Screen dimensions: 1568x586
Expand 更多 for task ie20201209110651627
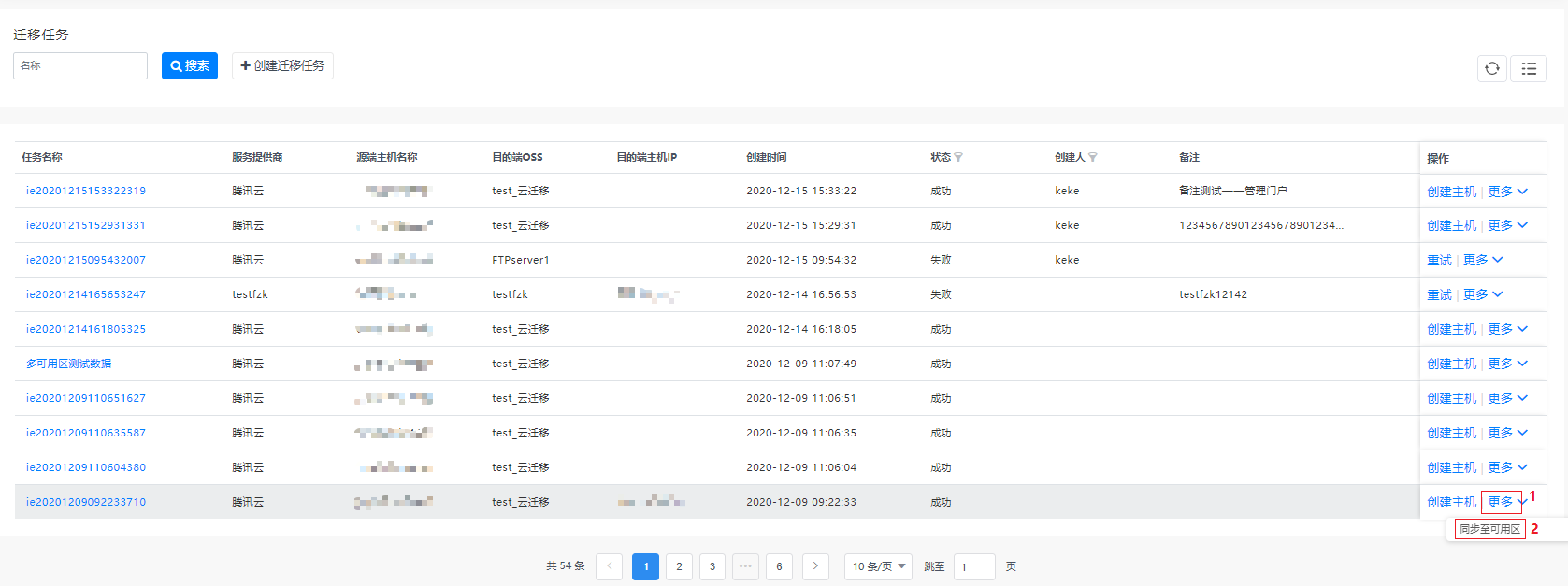pos(1507,398)
